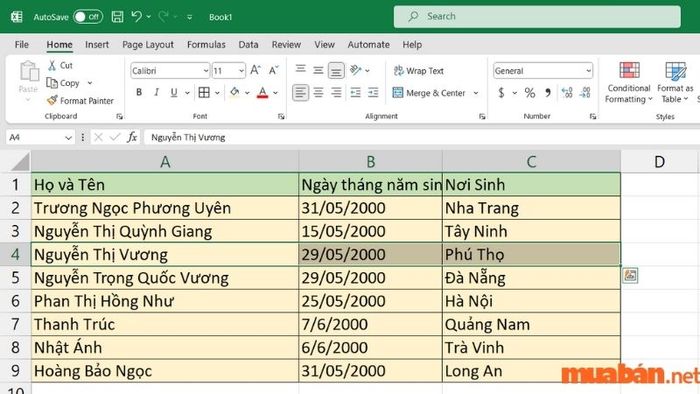
Task: Click the Select All corner triangle
Action: click(x=20, y=162)
